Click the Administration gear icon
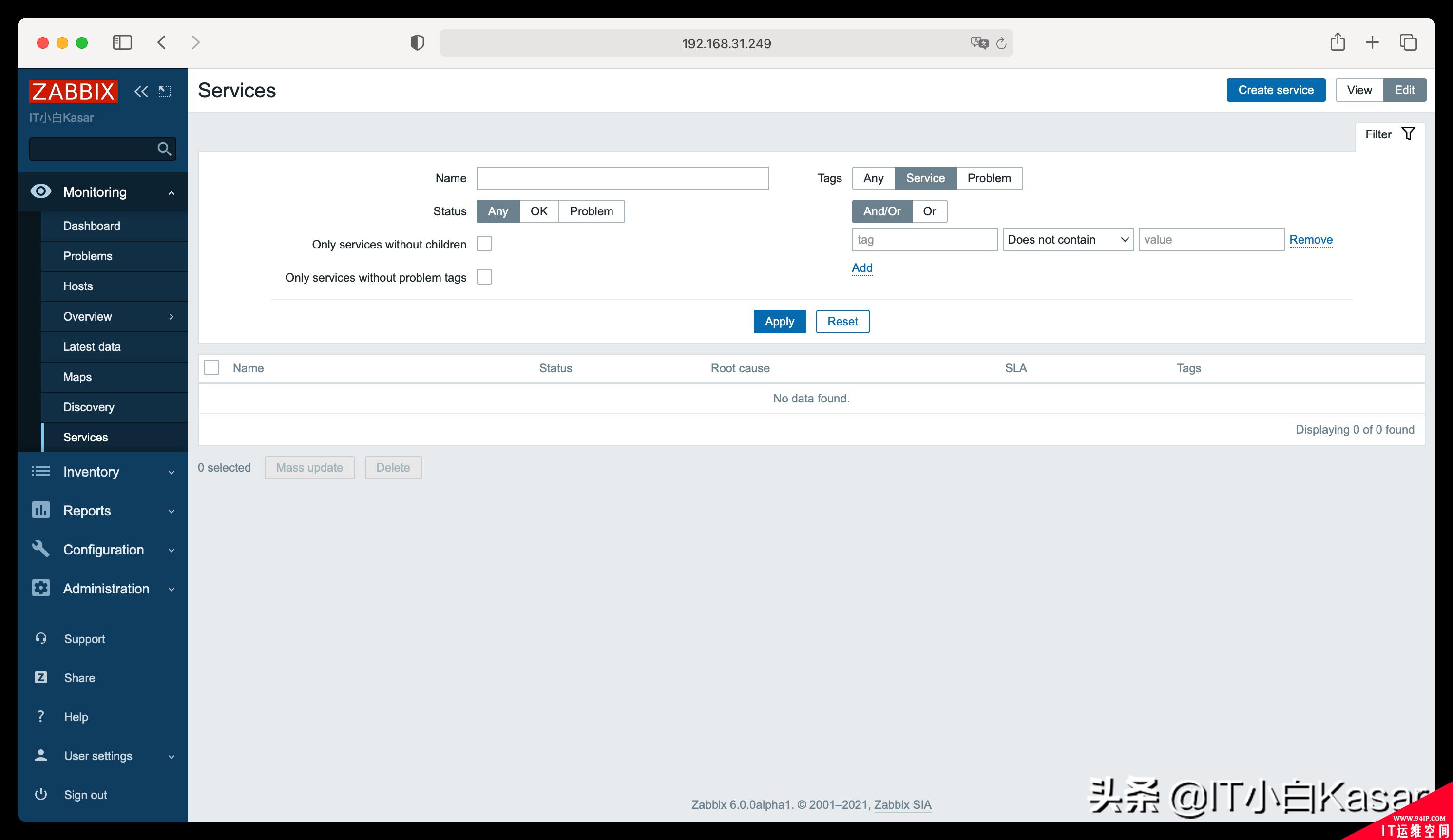Screen dimensions: 1453x840 tap(41, 588)
